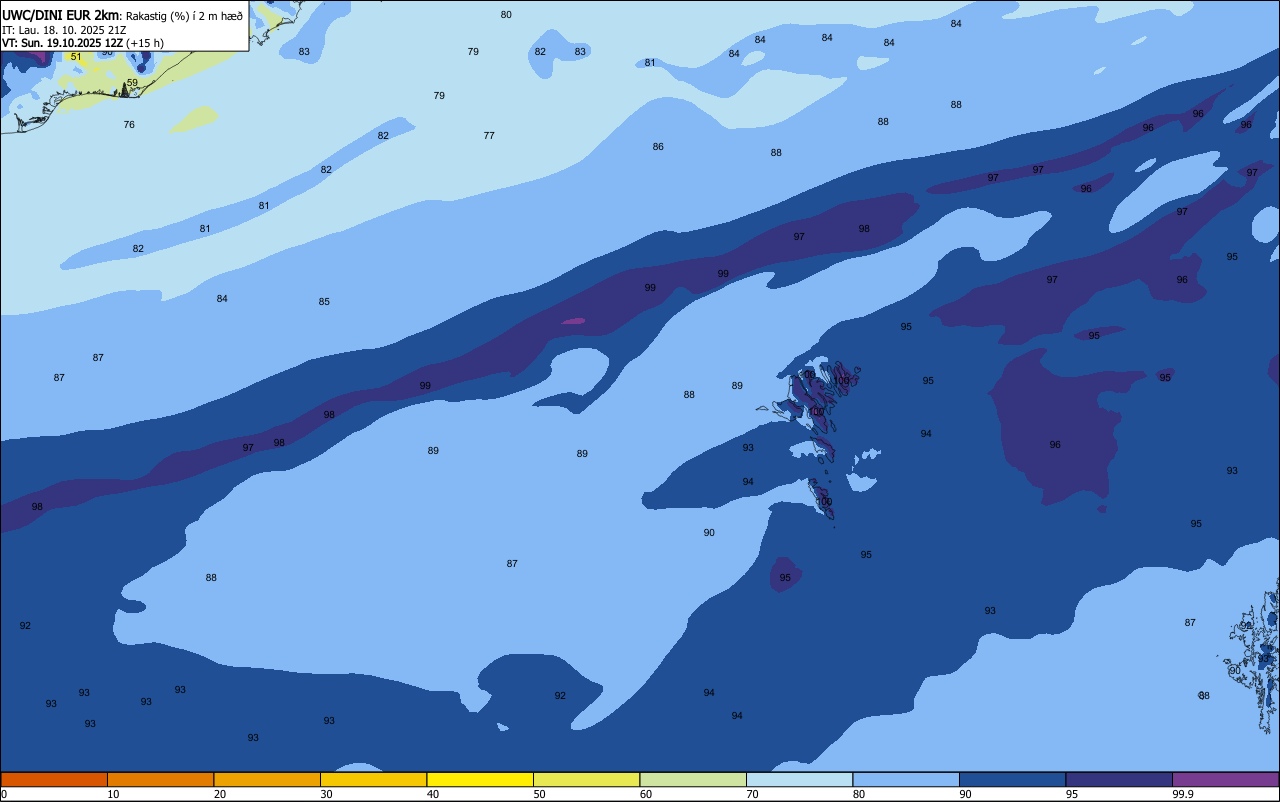The width and height of the screenshot is (1280, 802).
Task: Pick the purple legend segment above 99.9
Action: (1225, 779)
